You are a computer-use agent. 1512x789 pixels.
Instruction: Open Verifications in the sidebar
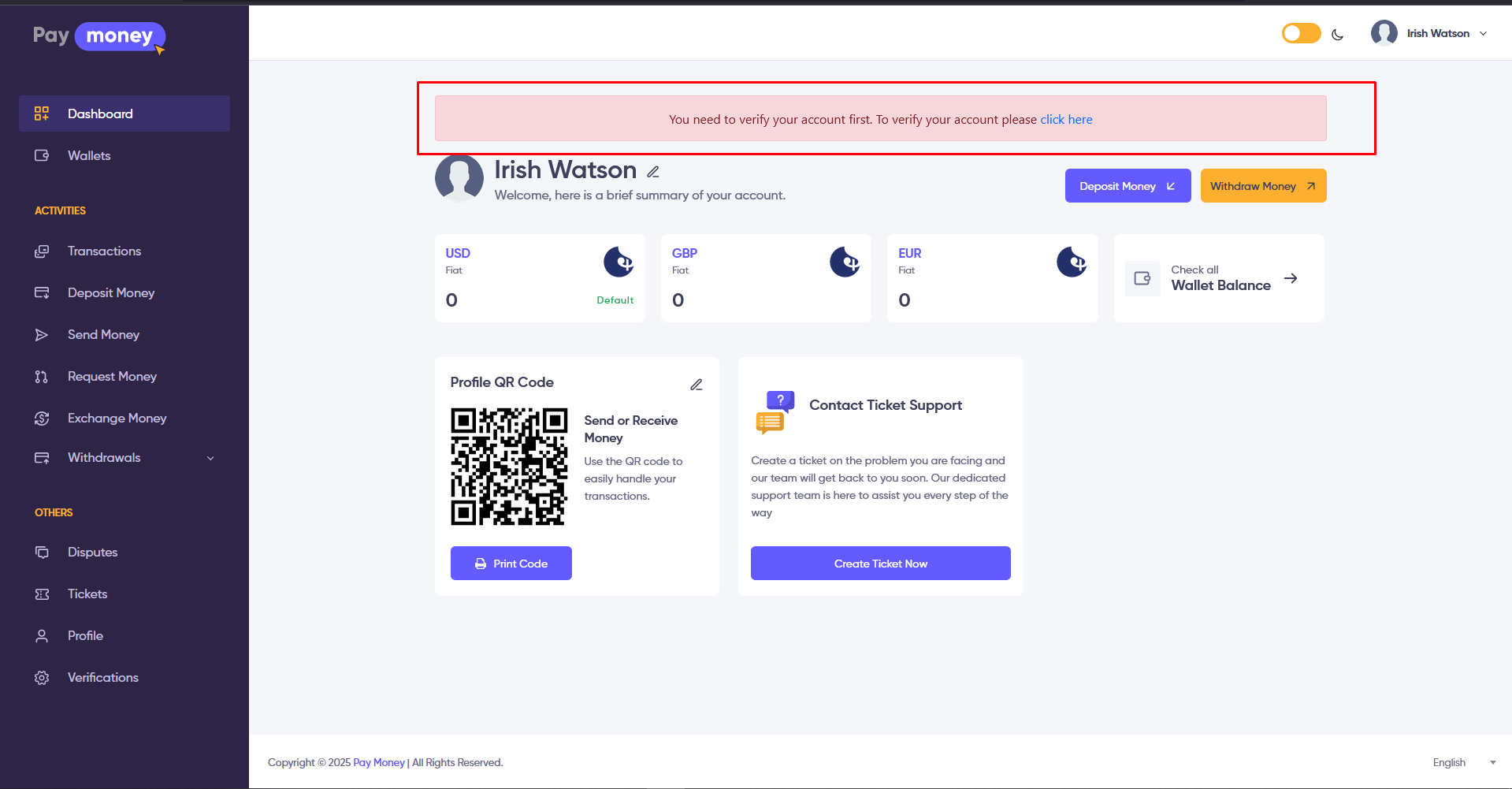click(102, 678)
